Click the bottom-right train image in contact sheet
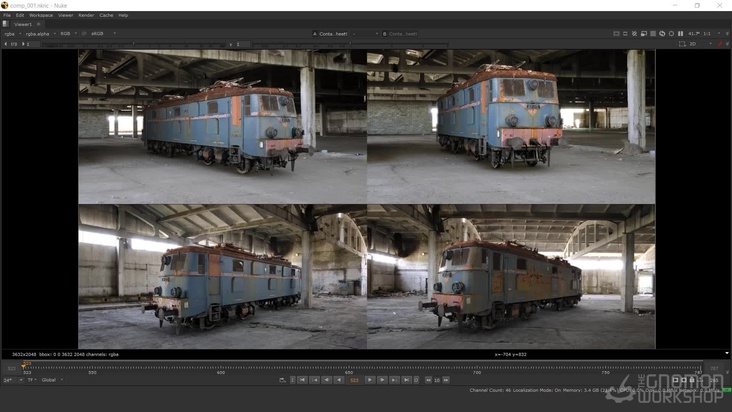The image size is (732, 412). (x=511, y=276)
